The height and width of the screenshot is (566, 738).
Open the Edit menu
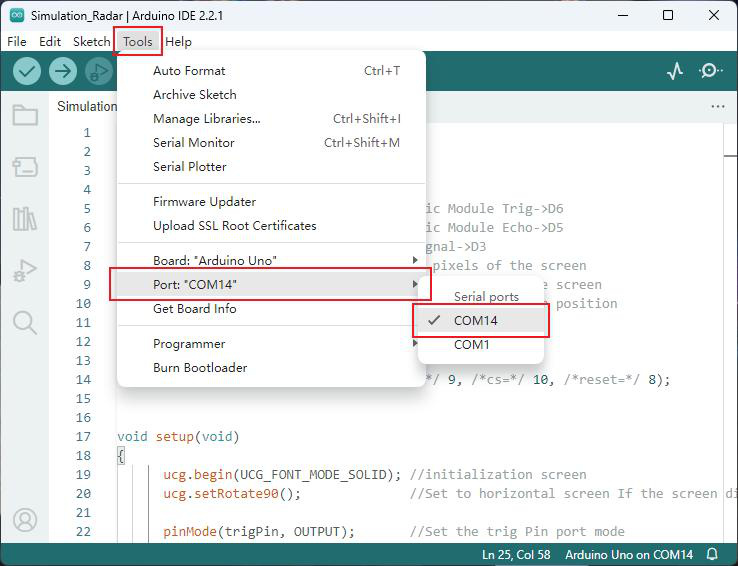tap(50, 41)
